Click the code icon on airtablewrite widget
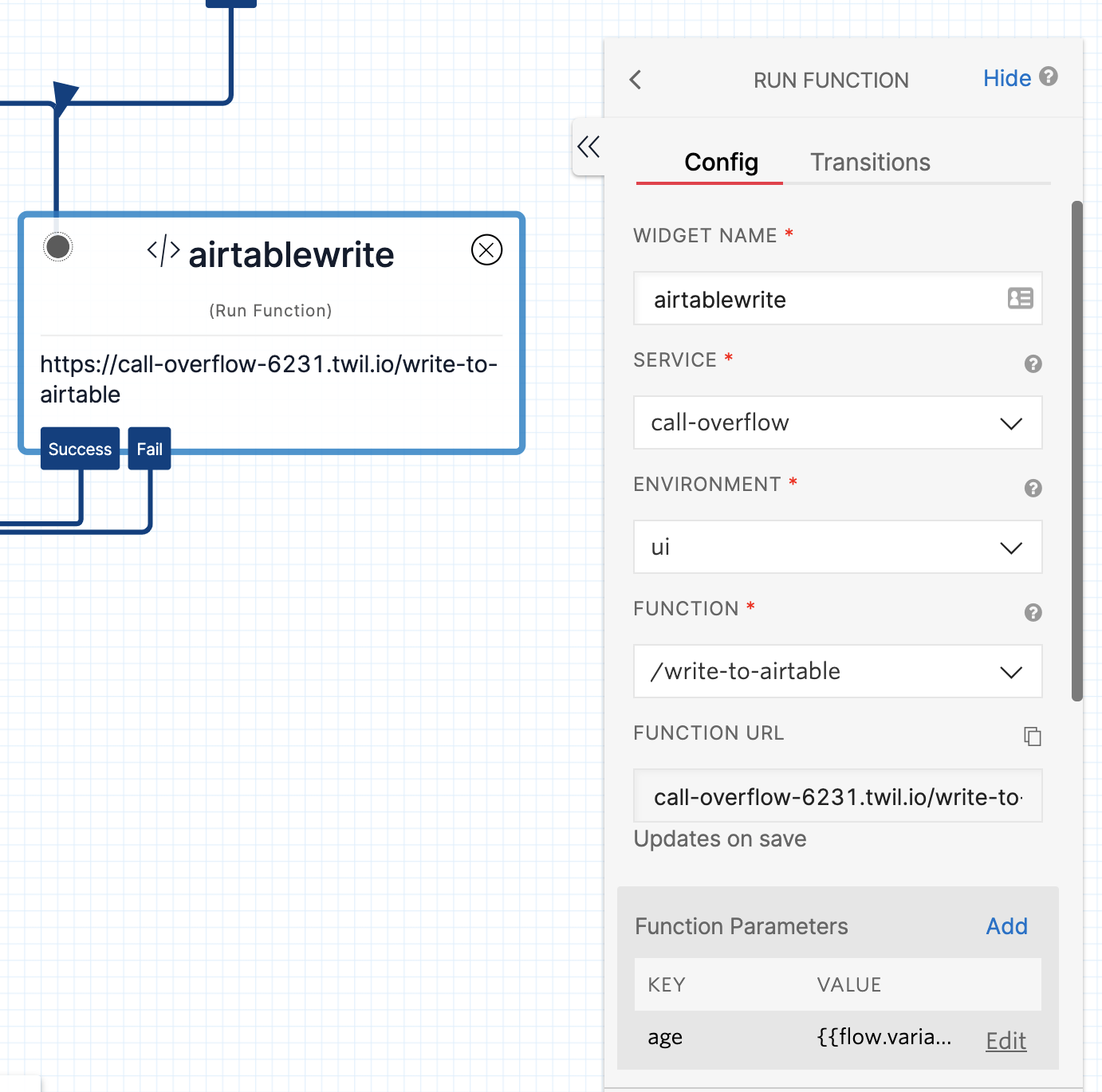The width and height of the screenshot is (1102, 1092). [x=163, y=250]
